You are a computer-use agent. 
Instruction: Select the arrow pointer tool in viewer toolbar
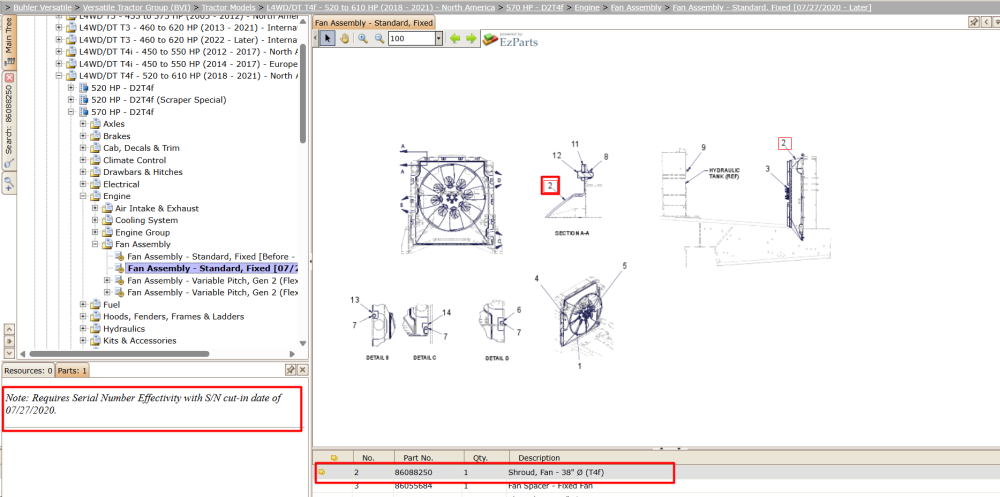click(x=327, y=38)
